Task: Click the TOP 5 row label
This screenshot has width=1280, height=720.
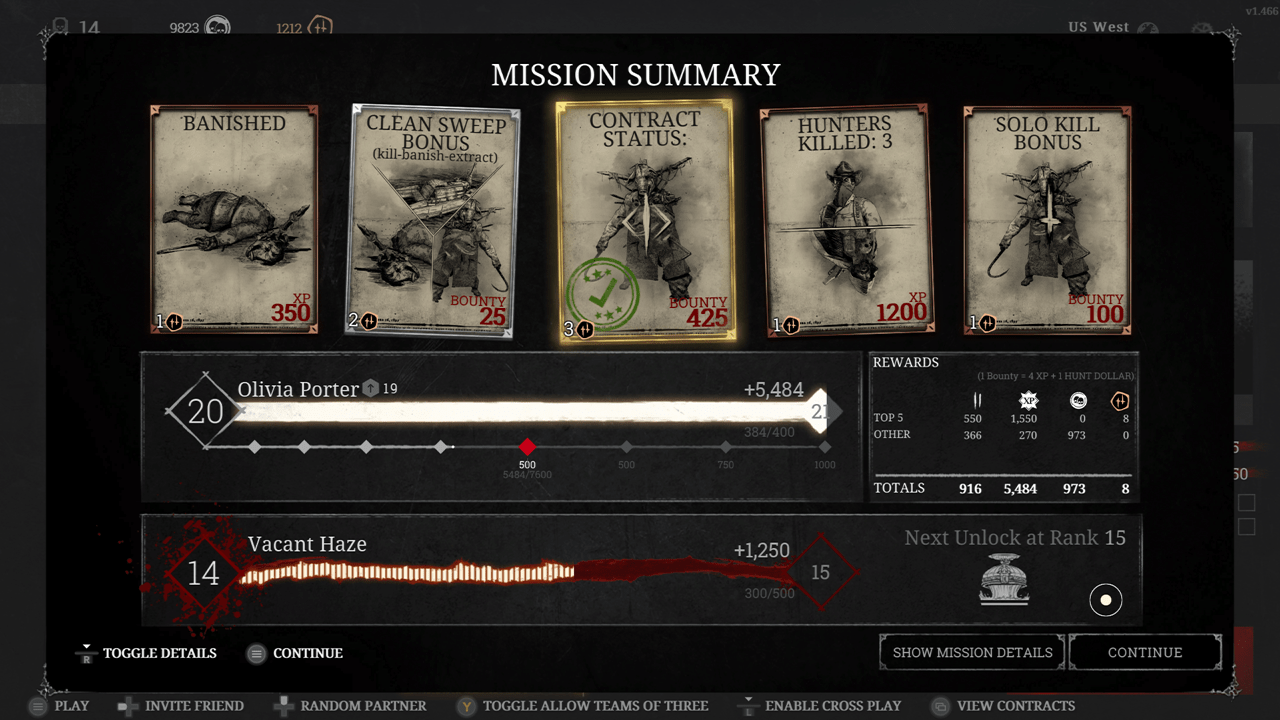Action: [888, 419]
